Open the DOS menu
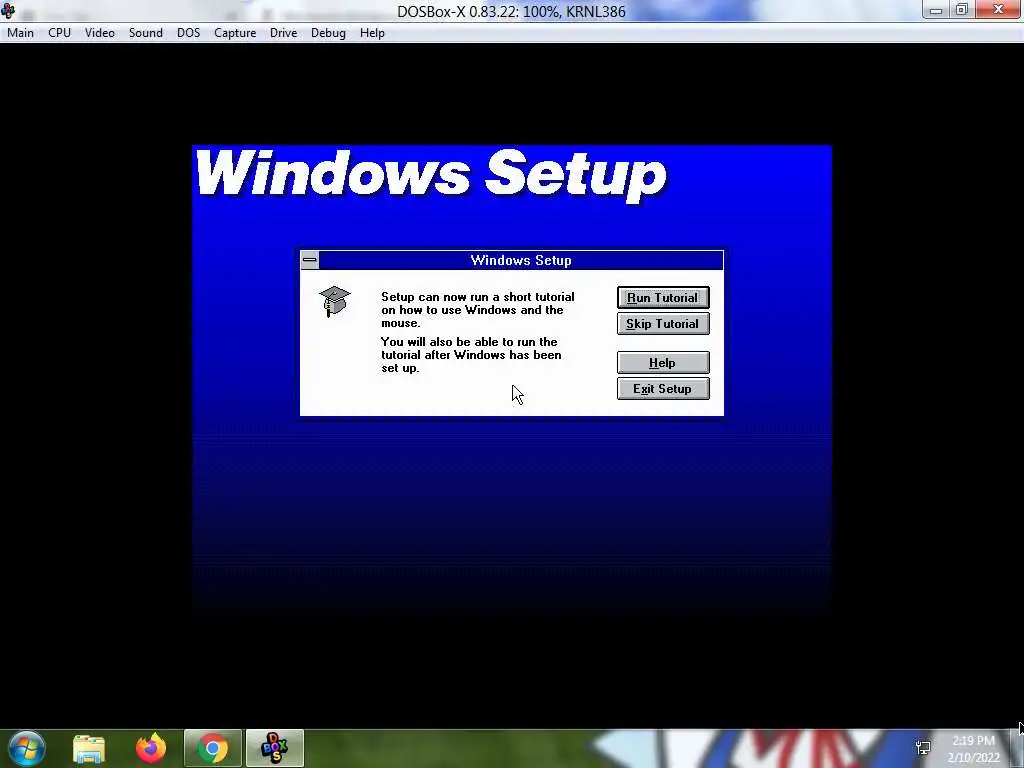Image resolution: width=1024 pixels, height=768 pixels. pos(189,33)
